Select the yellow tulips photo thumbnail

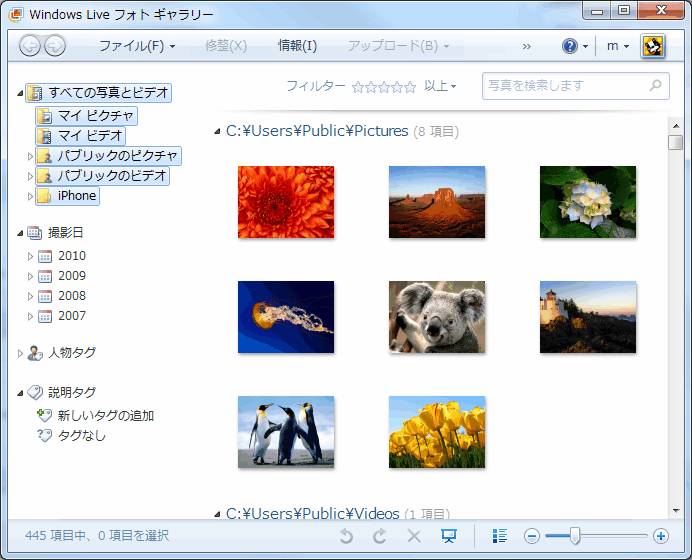coord(437,432)
